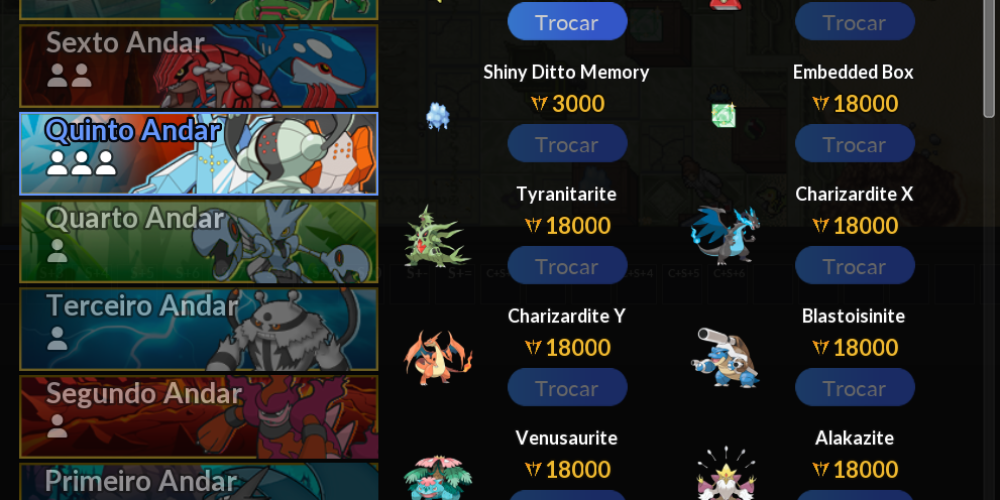Click the Embedded Box item icon
The image size is (1000, 500).
[x=724, y=114]
